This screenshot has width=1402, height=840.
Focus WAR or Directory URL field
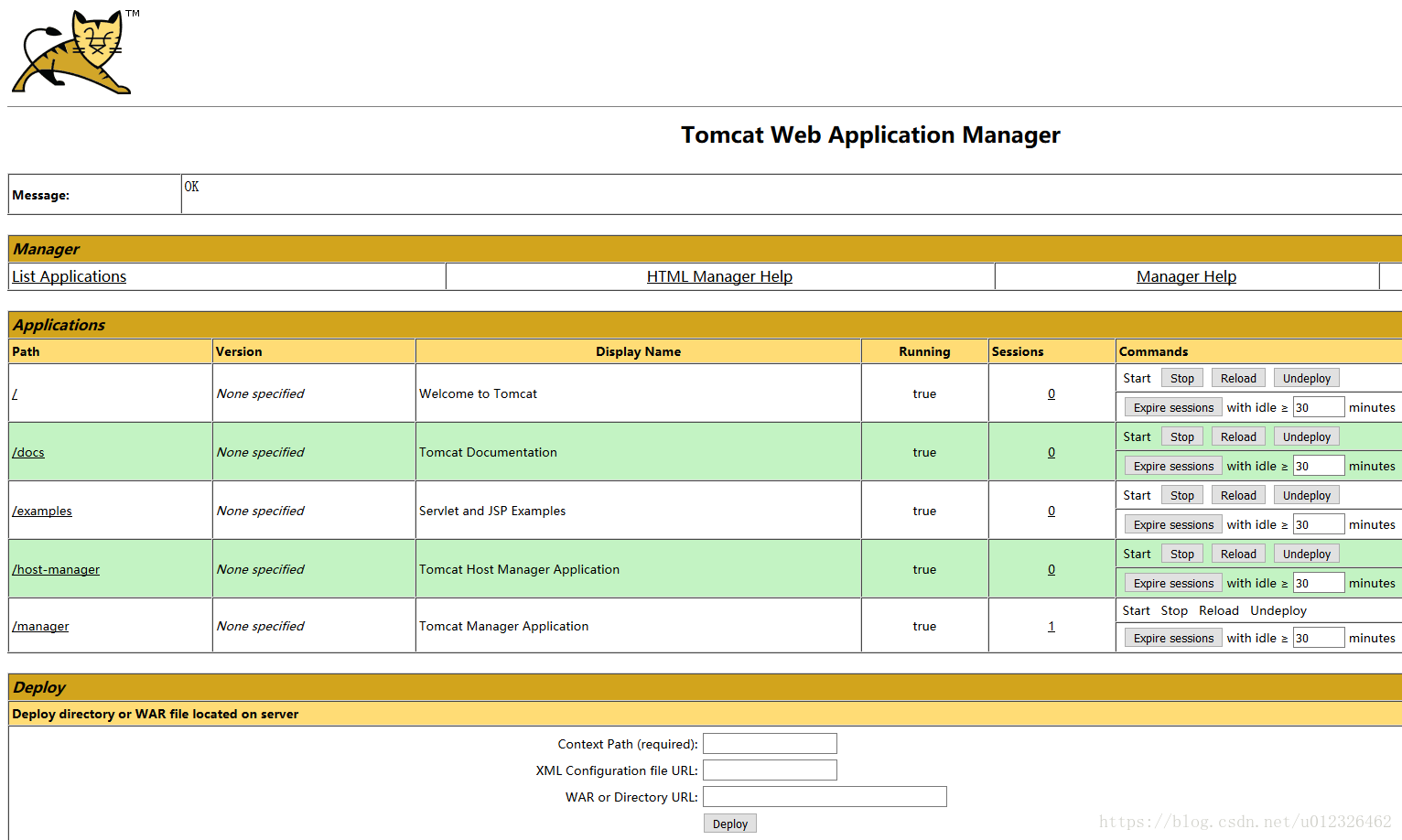(825, 796)
